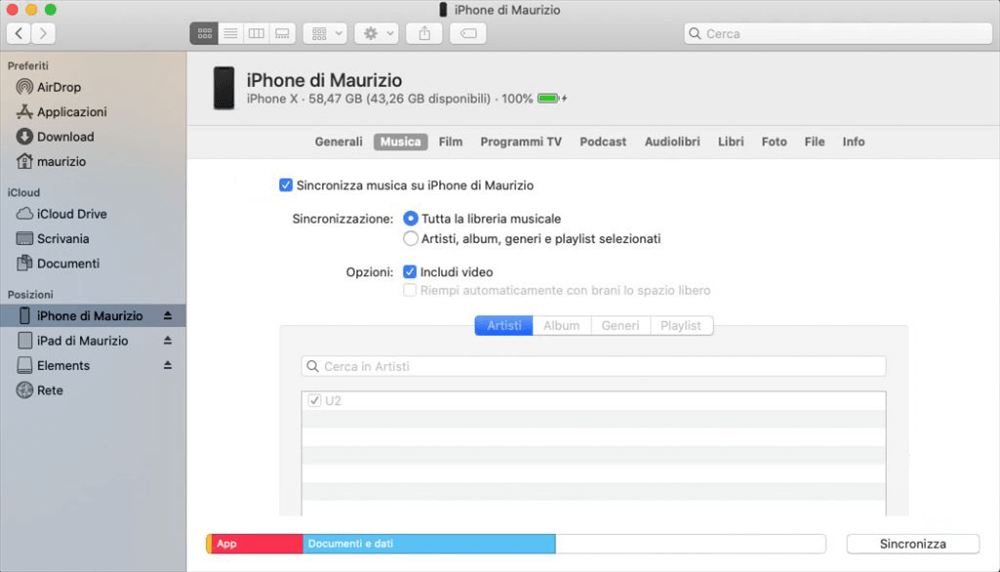Click the Cerca in Artisti search field
Screen dimensions: 1000x572
[x=594, y=367]
